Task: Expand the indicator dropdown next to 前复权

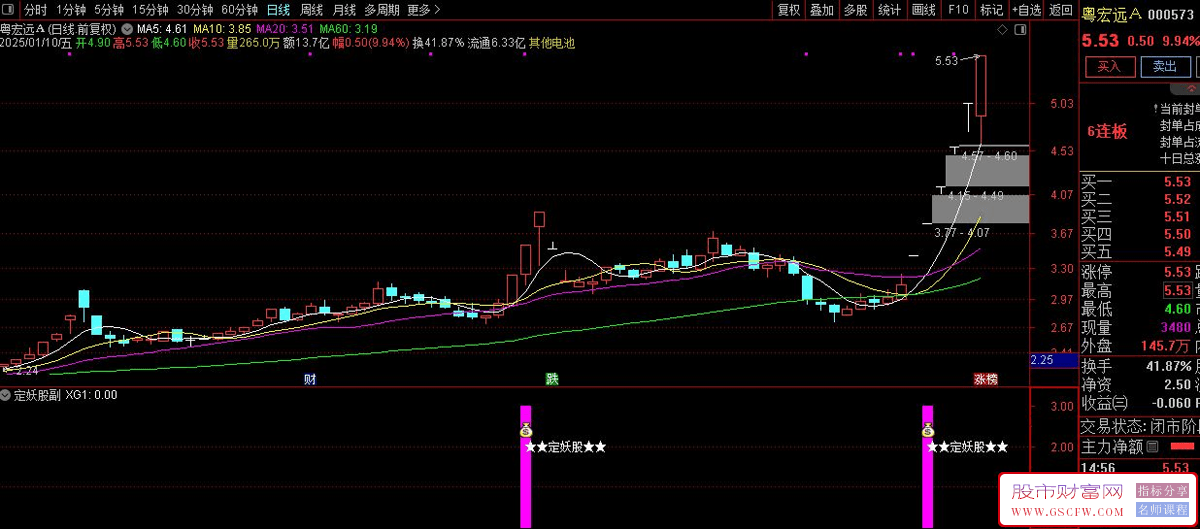Action: click(127, 29)
